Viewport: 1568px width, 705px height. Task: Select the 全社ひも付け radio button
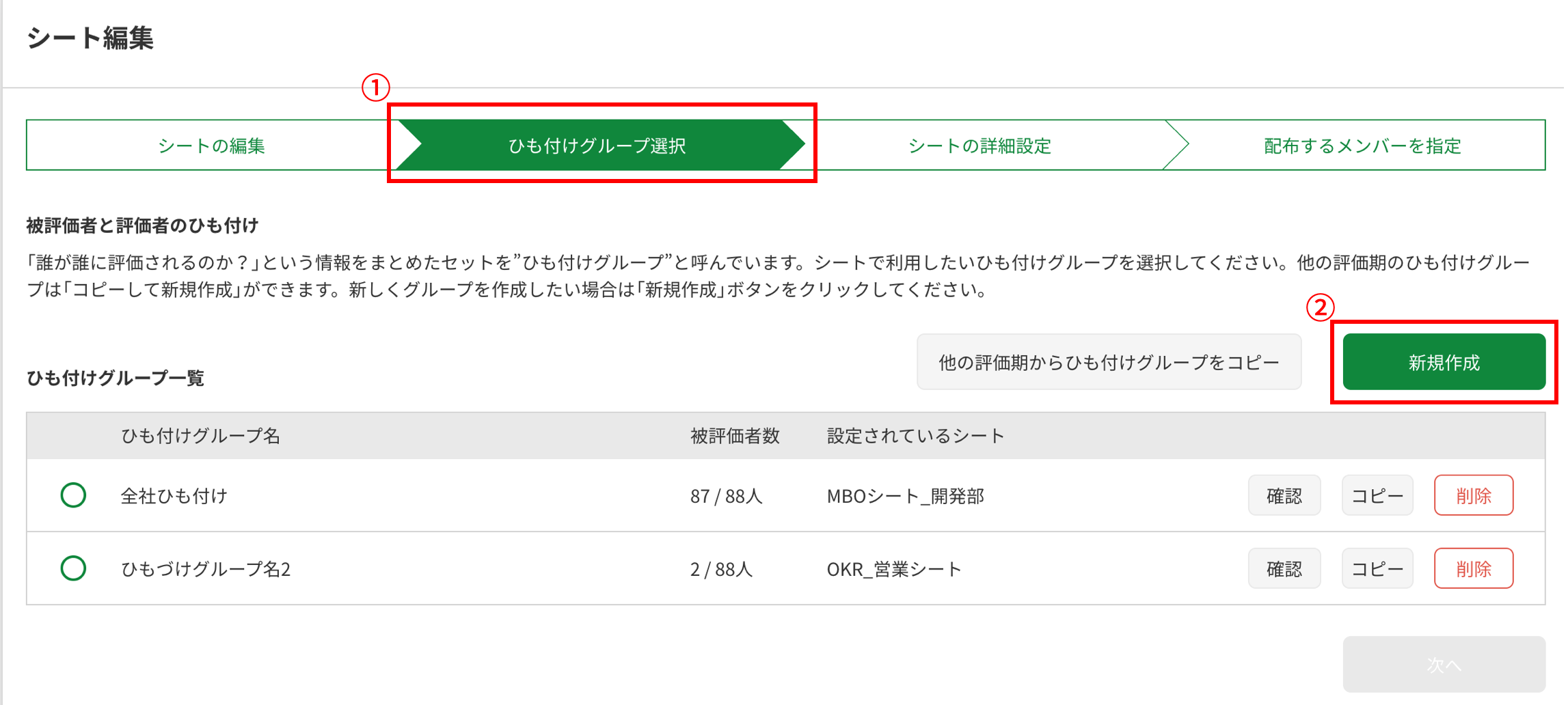[73, 495]
